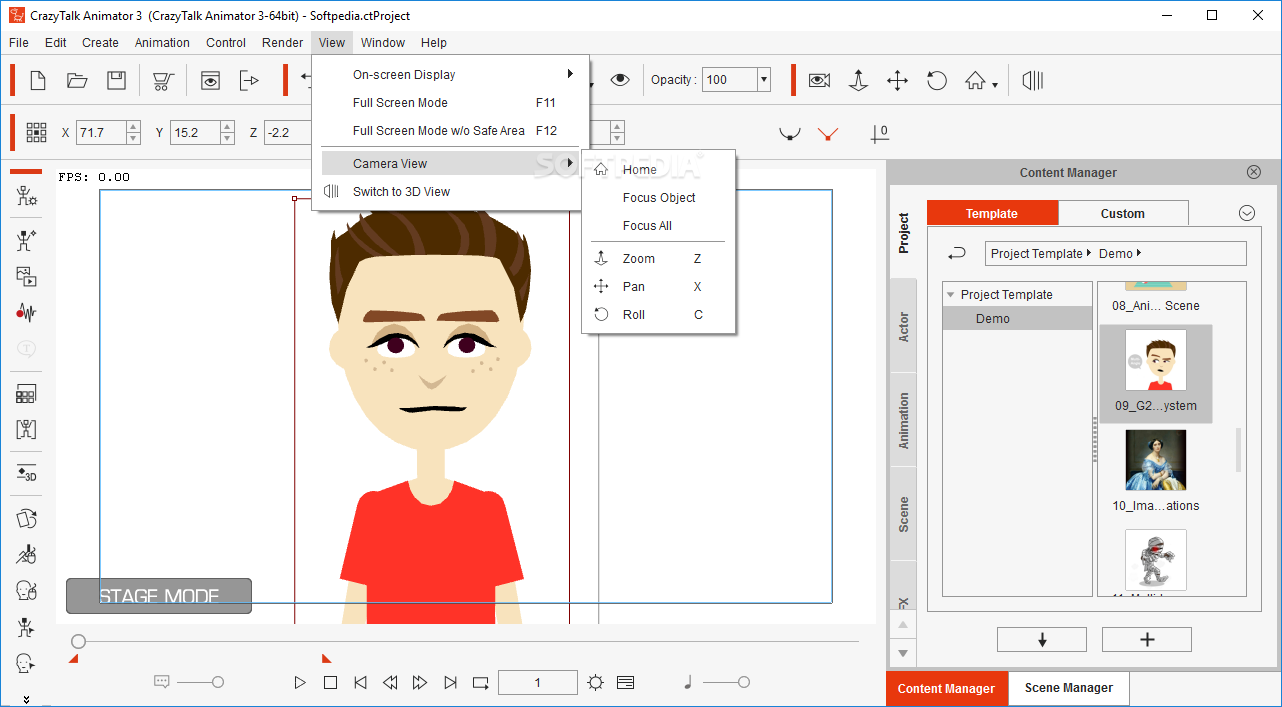The height and width of the screenshot is (707, 1282).
Task: Adjust the X position spinner arrows
Action: point(134,132)
